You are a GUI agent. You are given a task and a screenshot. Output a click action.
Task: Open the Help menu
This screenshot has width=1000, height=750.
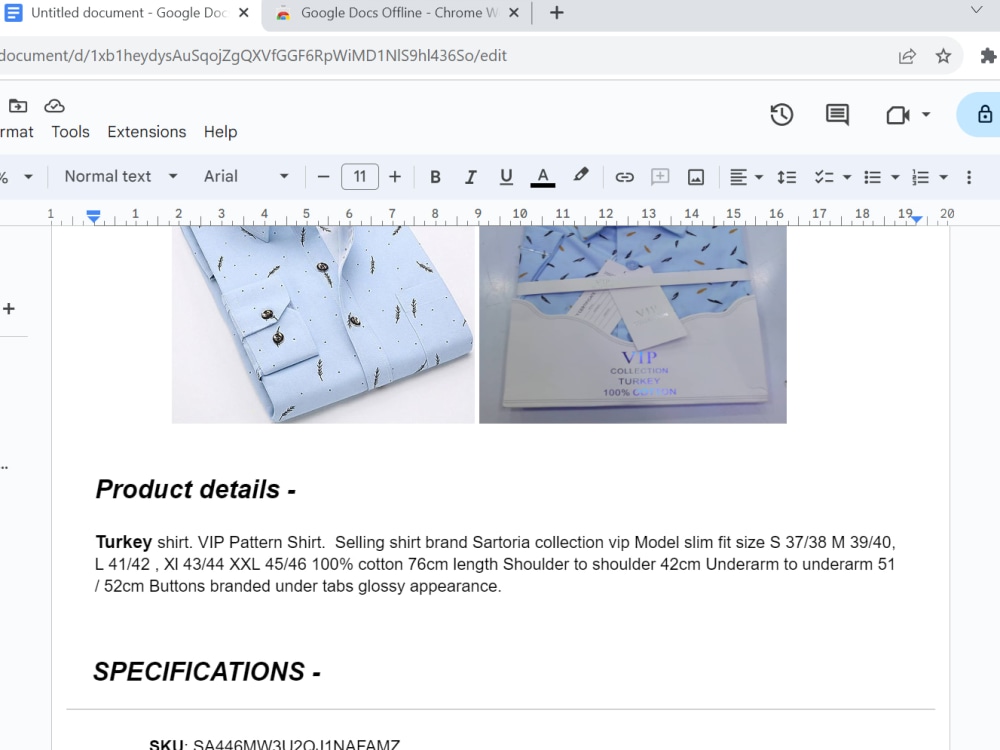coord(221,131)
